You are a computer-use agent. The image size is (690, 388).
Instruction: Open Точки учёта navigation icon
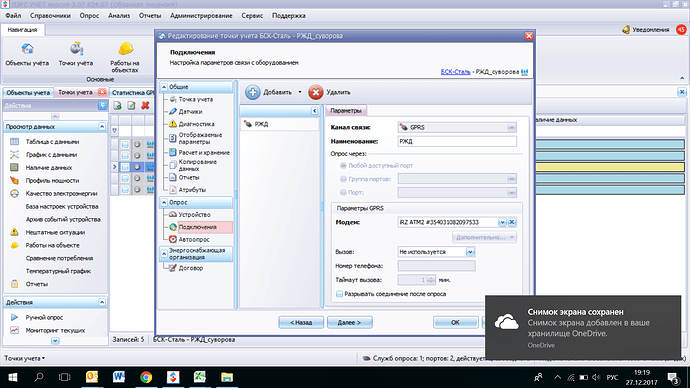click(x=76, y=48)
